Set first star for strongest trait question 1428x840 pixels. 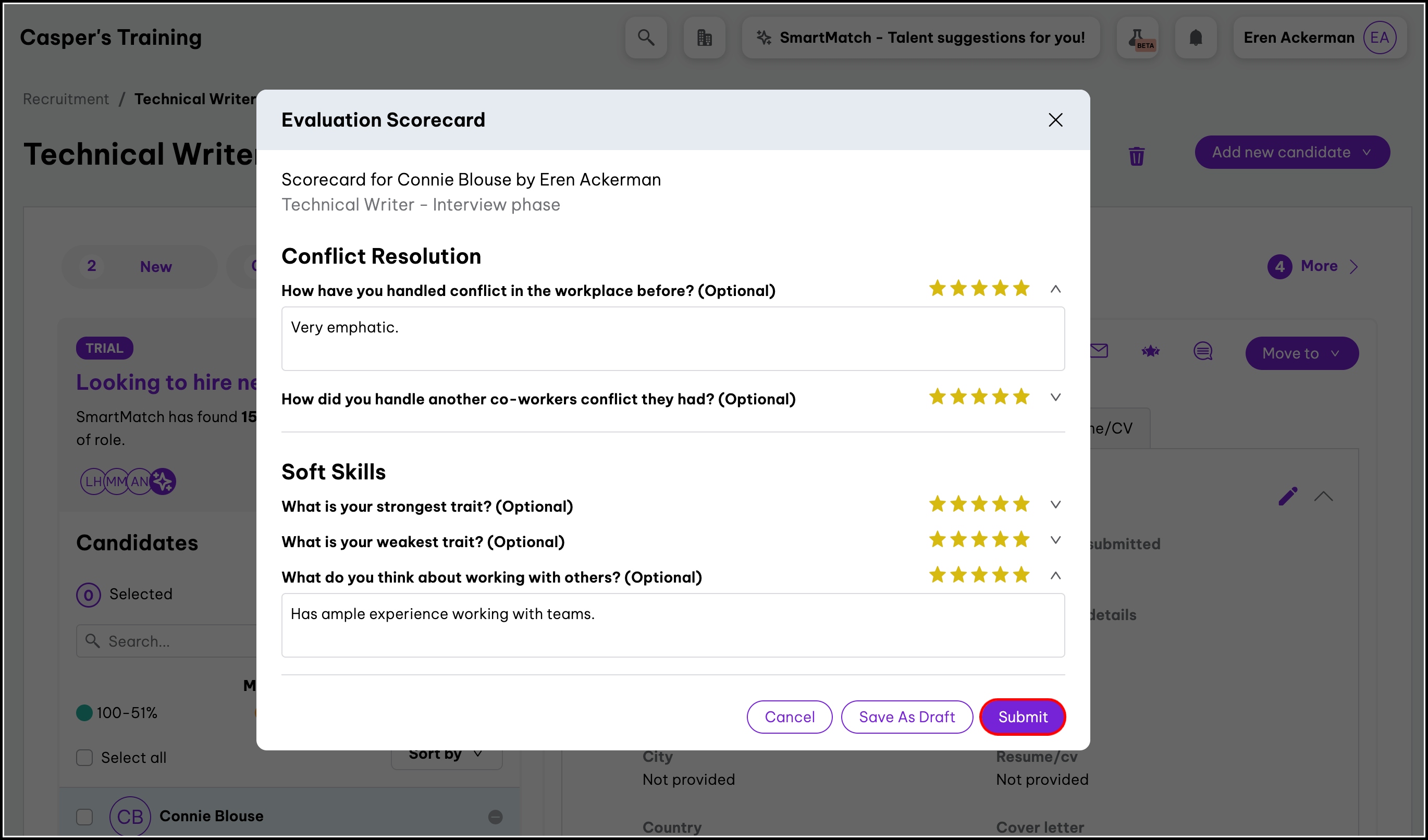[x=937, y=504]
